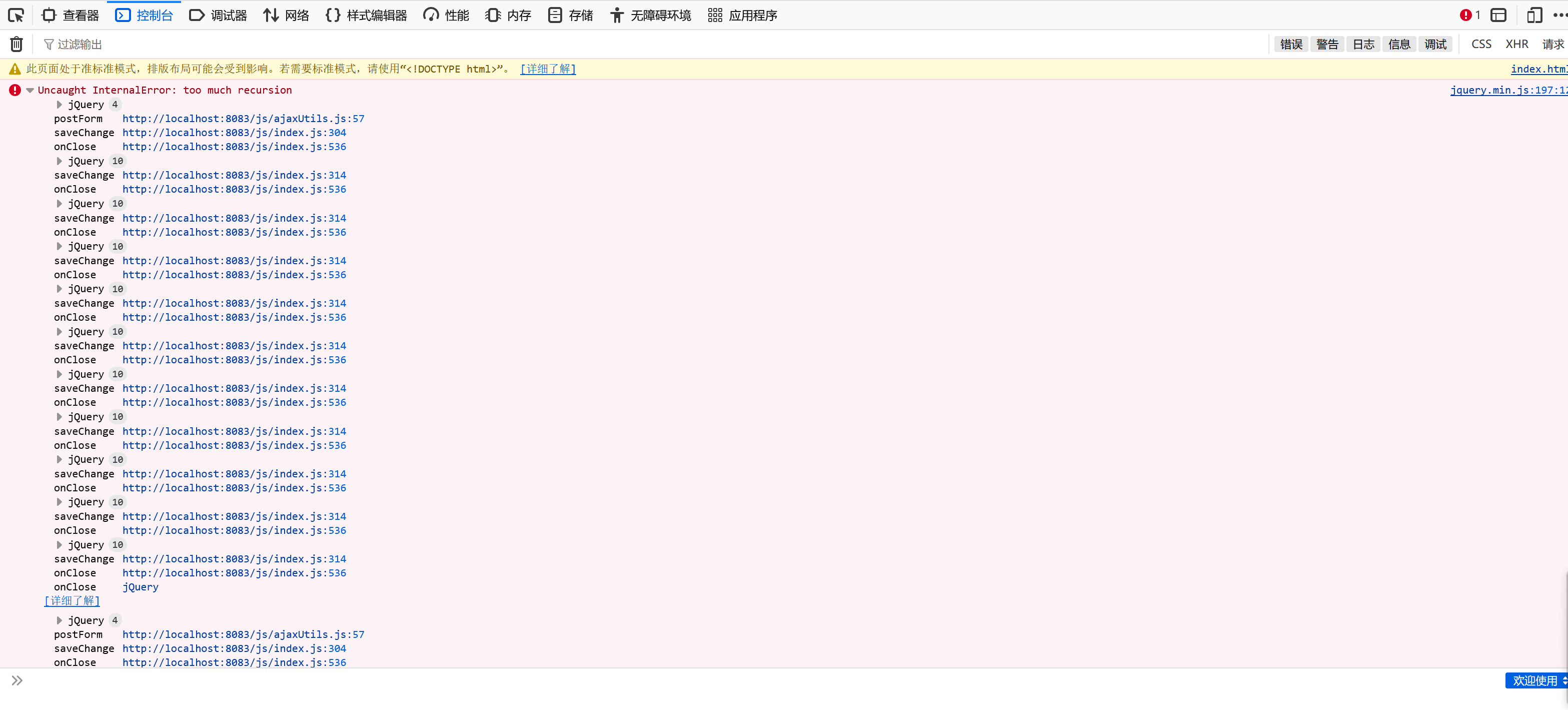Open index.js:304 link for first saveChange
This screenshot has height=710, width=1568.
pos(235,133)
